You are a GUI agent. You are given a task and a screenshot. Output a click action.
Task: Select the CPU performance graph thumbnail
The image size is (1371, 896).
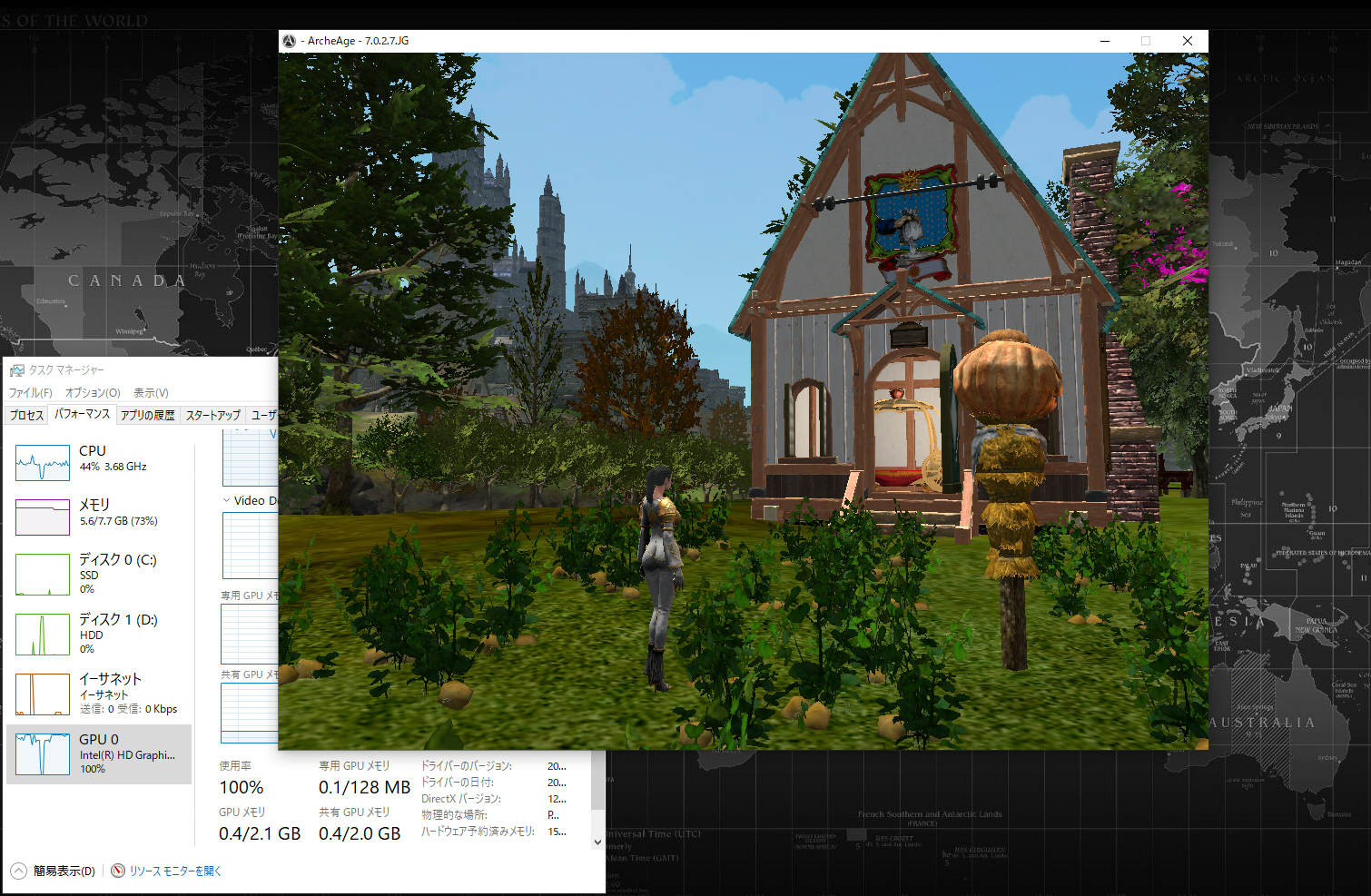click(x=43, y=463)
